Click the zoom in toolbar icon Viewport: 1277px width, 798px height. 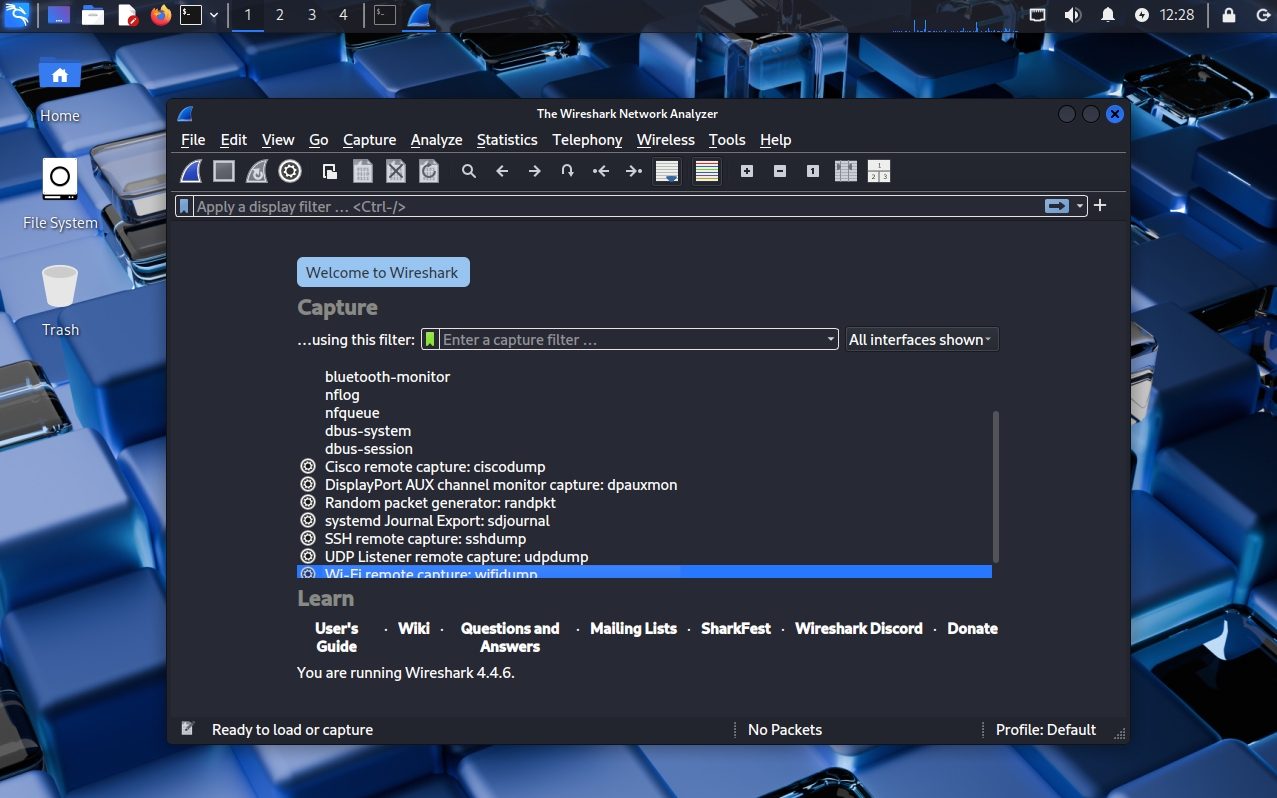[746, 171]
